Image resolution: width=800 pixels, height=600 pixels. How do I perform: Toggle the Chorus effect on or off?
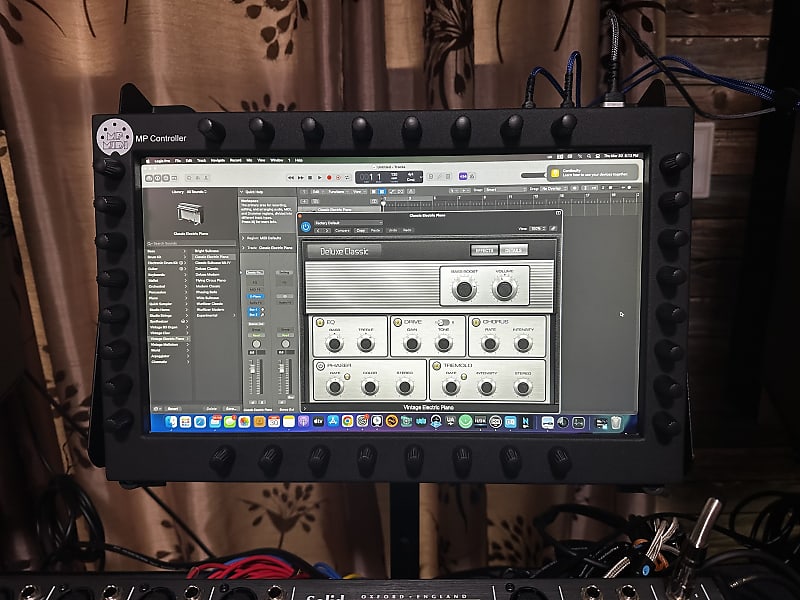[x=475, y=321]
